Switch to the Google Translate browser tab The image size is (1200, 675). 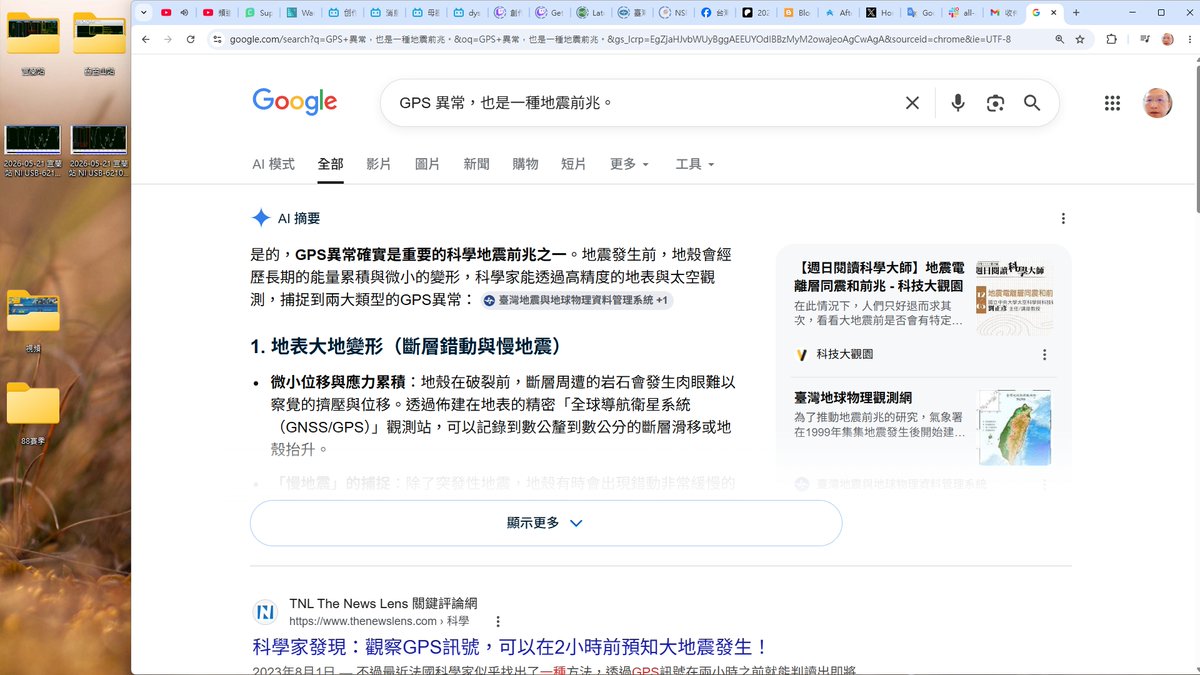coord(921,13)
